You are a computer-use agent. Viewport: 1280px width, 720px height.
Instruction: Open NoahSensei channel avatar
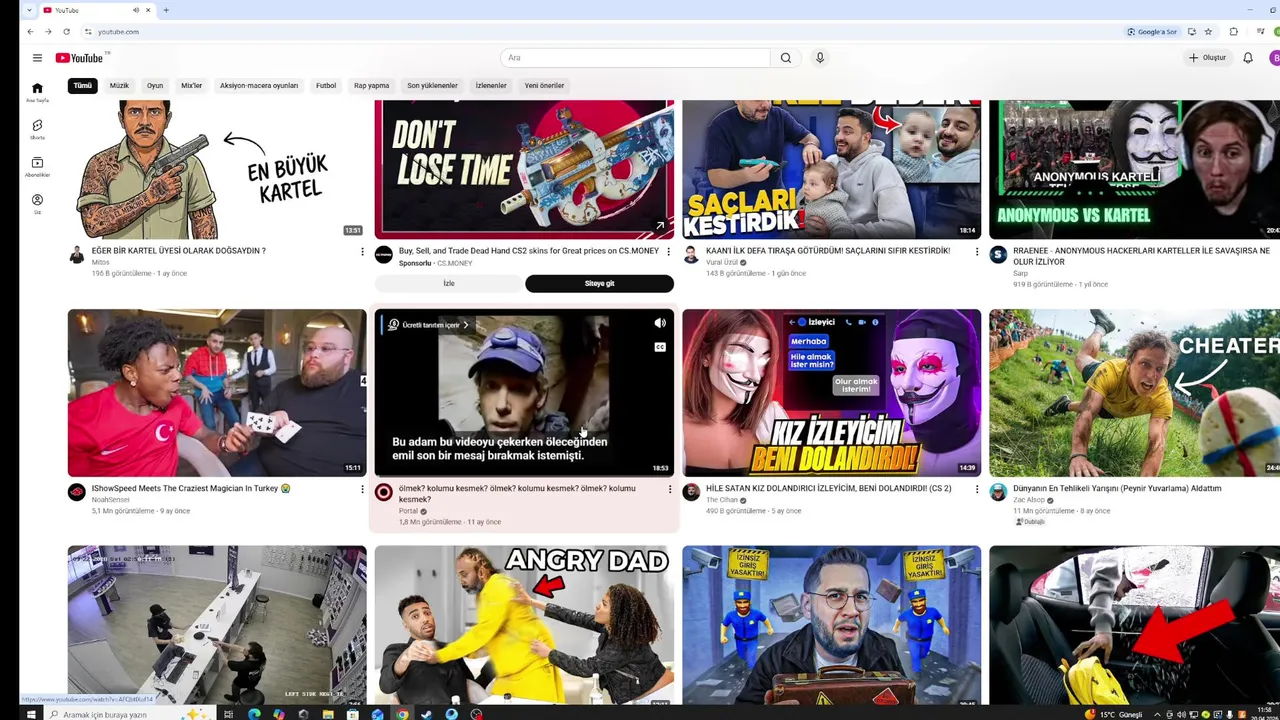77,492
